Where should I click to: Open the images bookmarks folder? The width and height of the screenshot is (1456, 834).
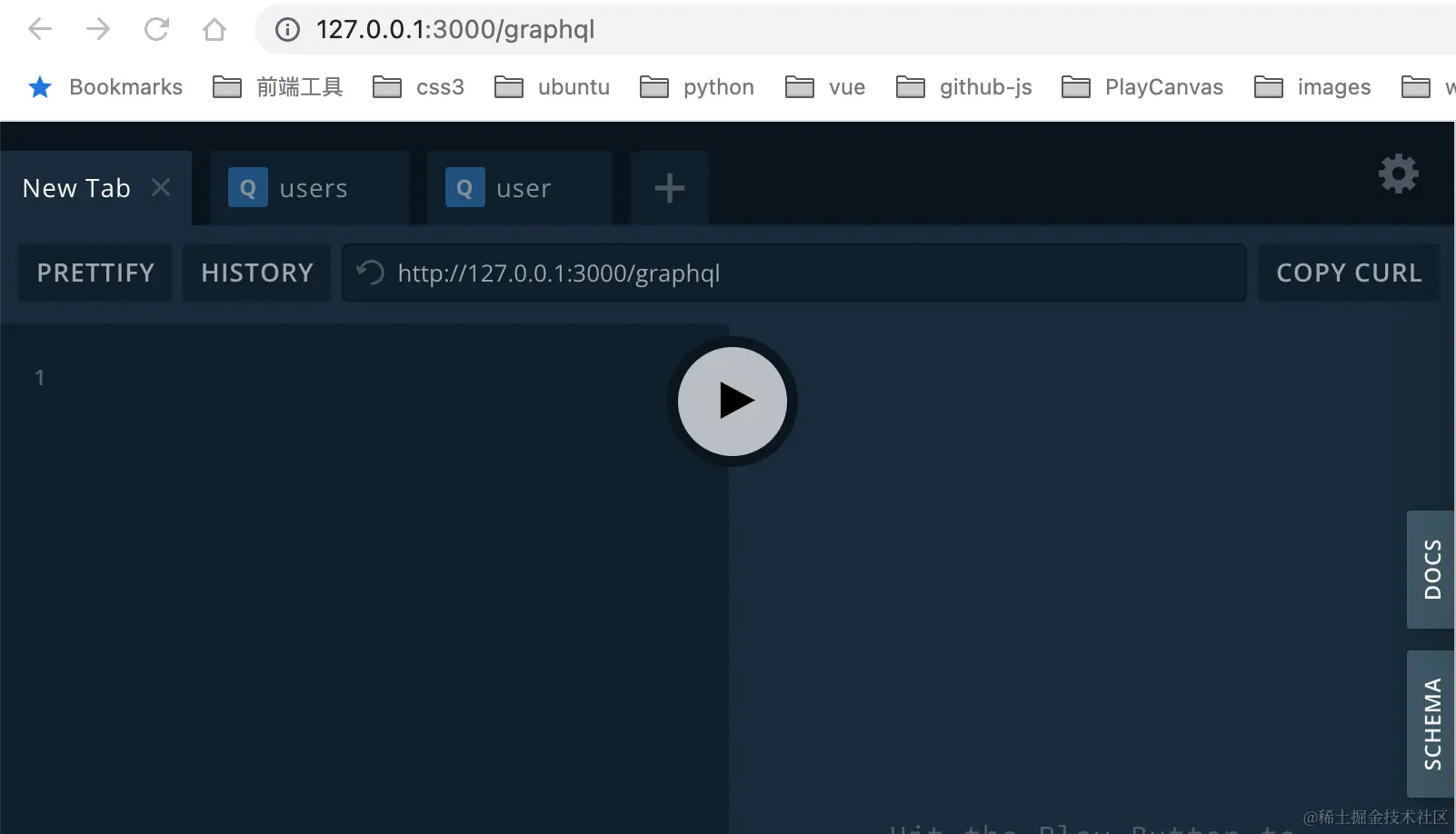pos(1312,87)
